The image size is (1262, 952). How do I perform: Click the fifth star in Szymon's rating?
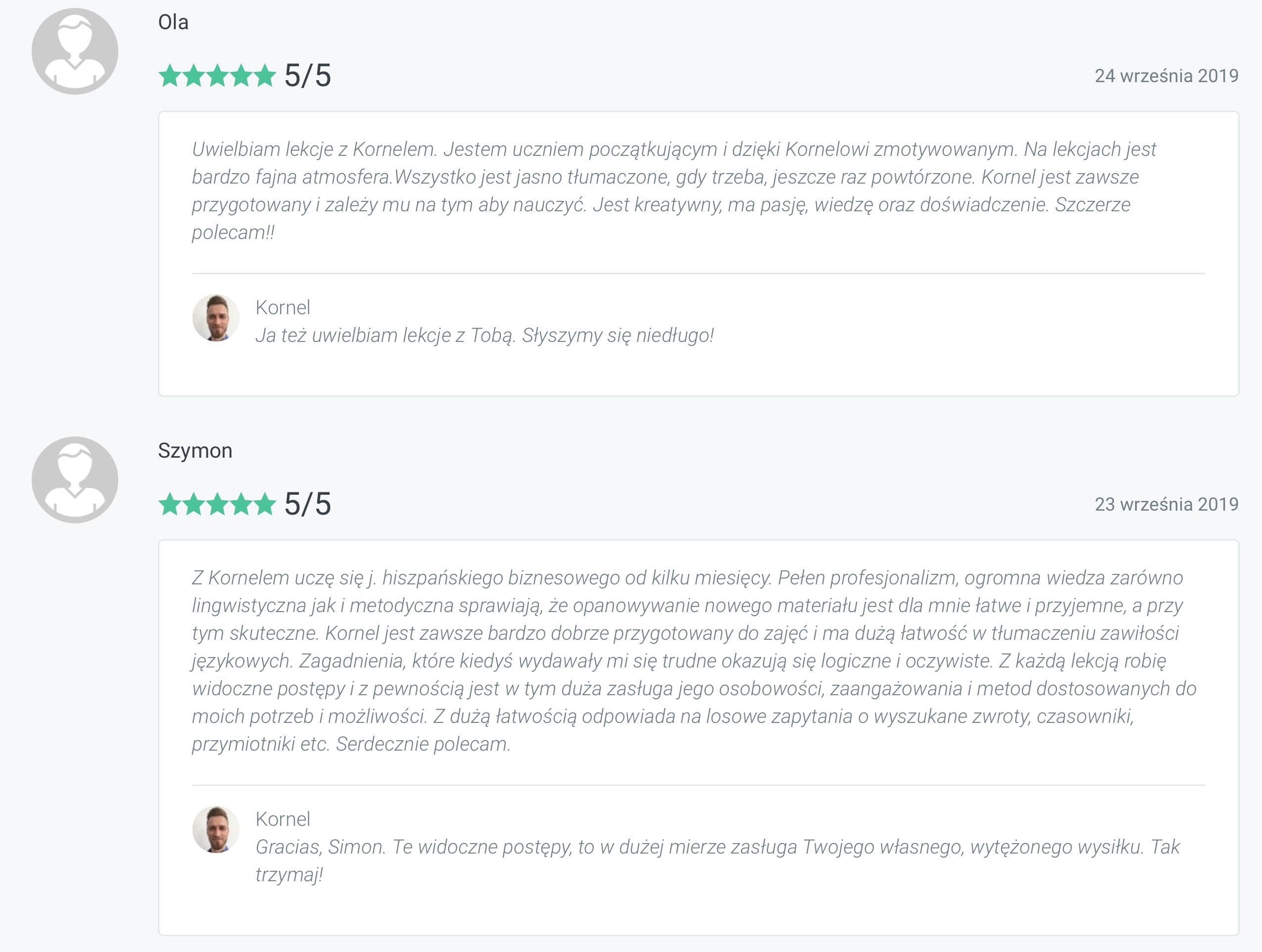click(x=265, y=504)
